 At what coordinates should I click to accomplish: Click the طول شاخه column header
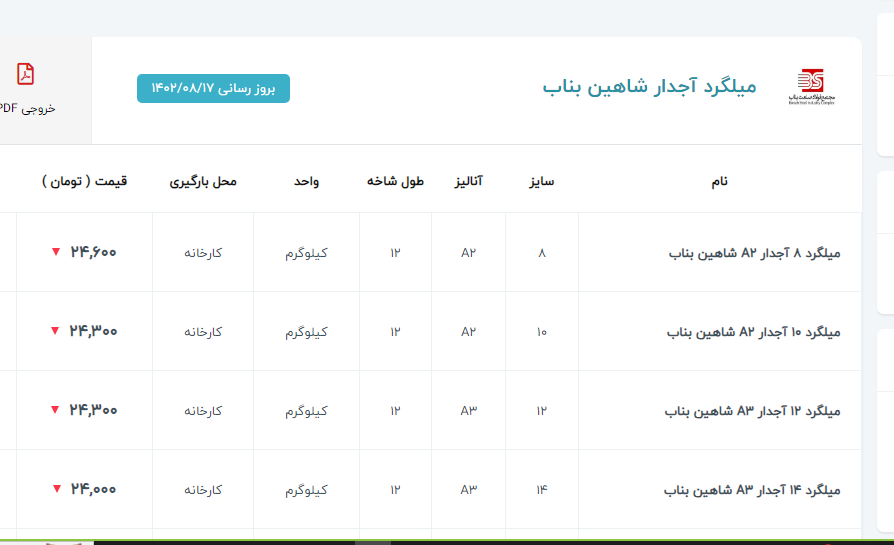(395, 181)
